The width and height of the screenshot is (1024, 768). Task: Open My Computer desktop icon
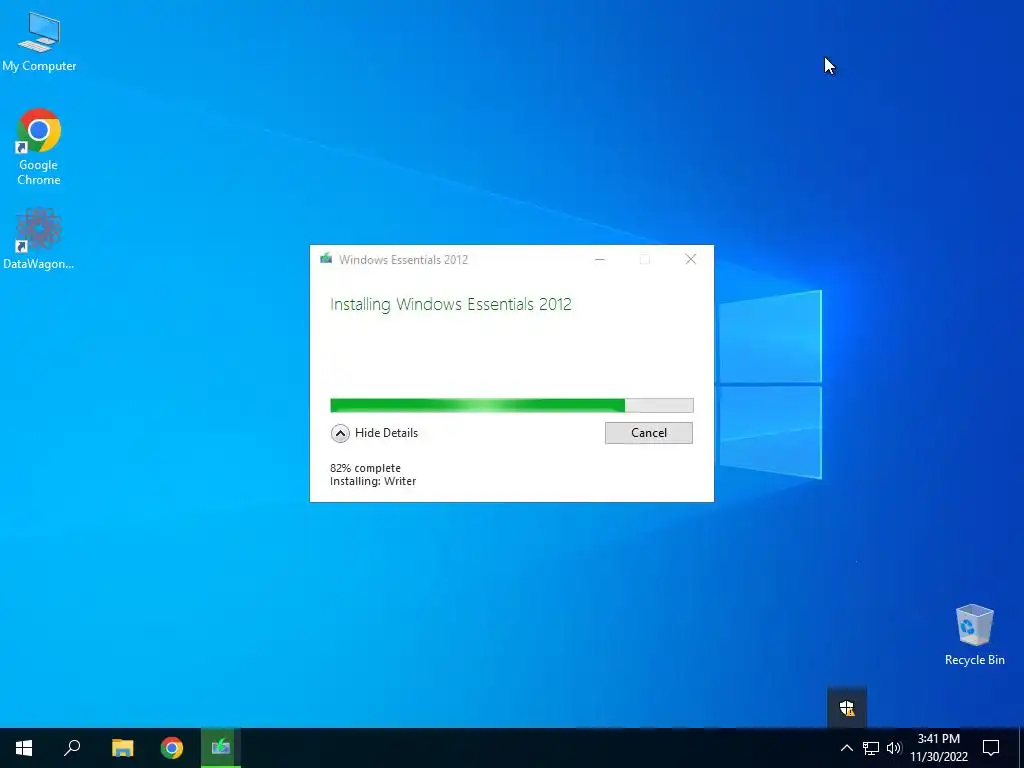click(x=39, y=40)
